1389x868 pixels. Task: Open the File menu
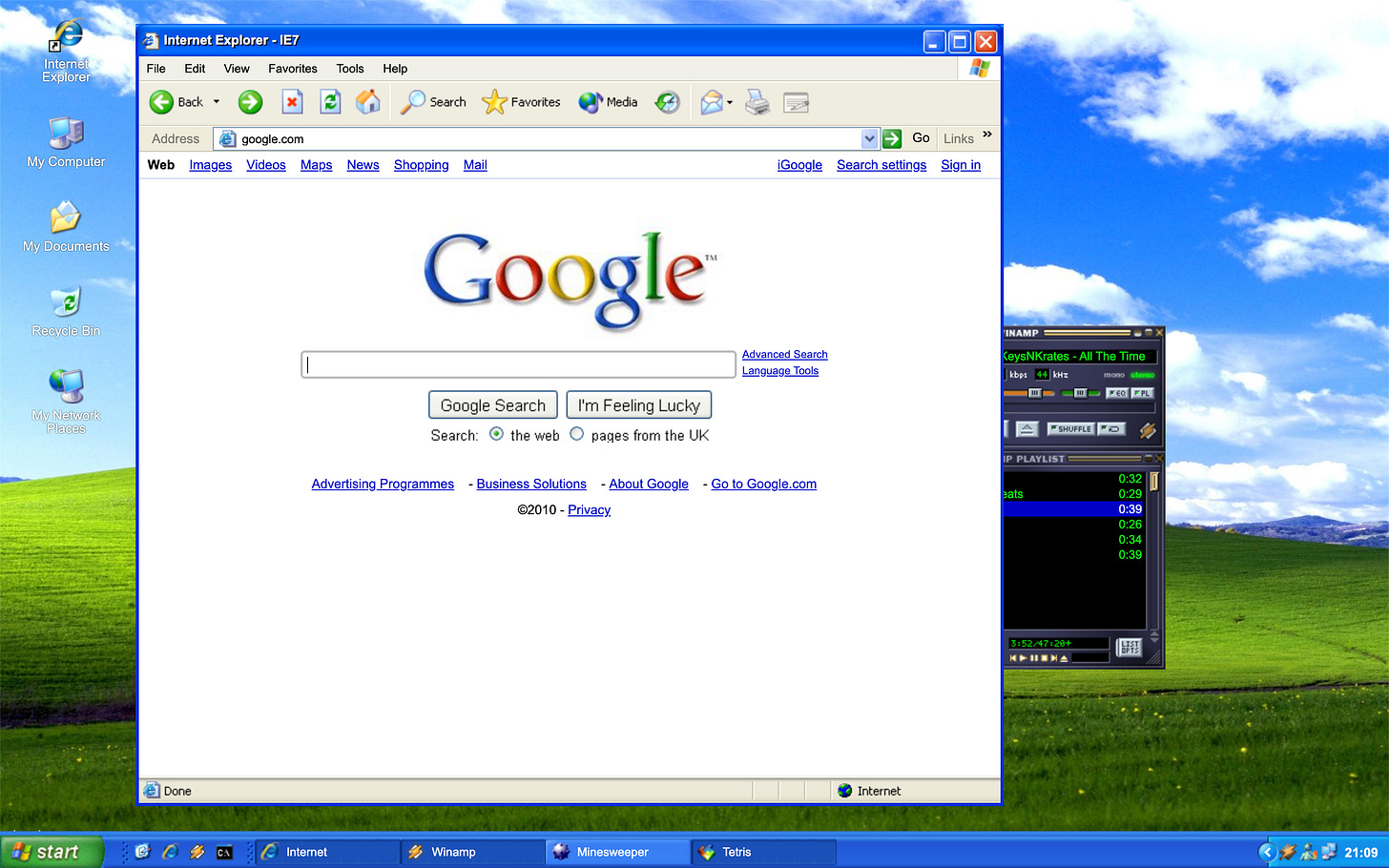pos(156,69)
